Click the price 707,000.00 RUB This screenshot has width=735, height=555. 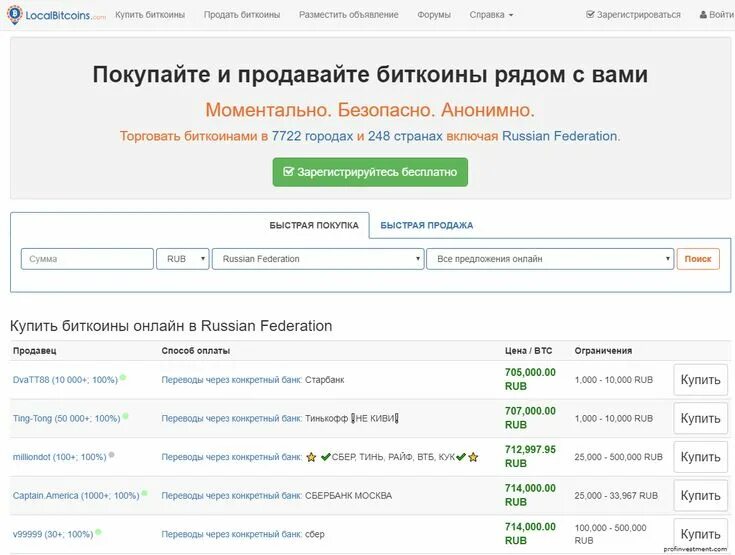click(x=530, y=418)
